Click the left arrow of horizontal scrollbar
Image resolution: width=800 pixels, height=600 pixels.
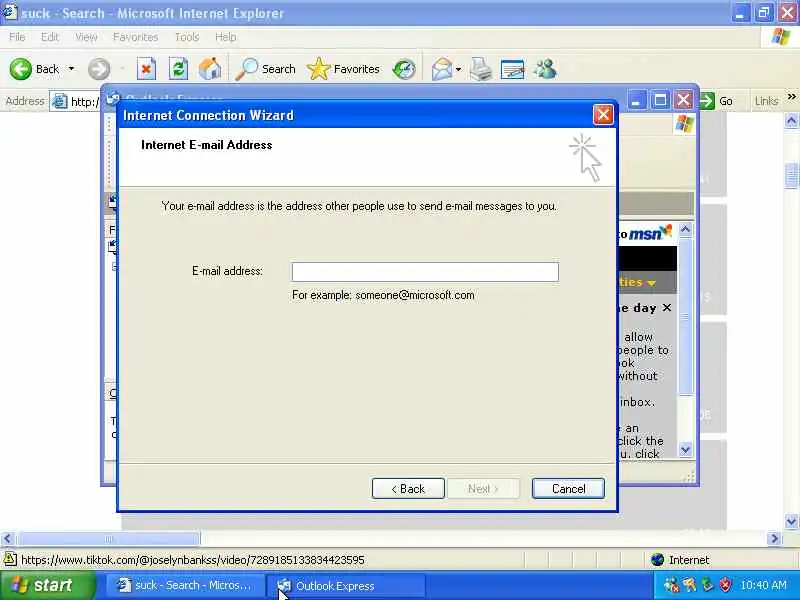pos(8,538)
